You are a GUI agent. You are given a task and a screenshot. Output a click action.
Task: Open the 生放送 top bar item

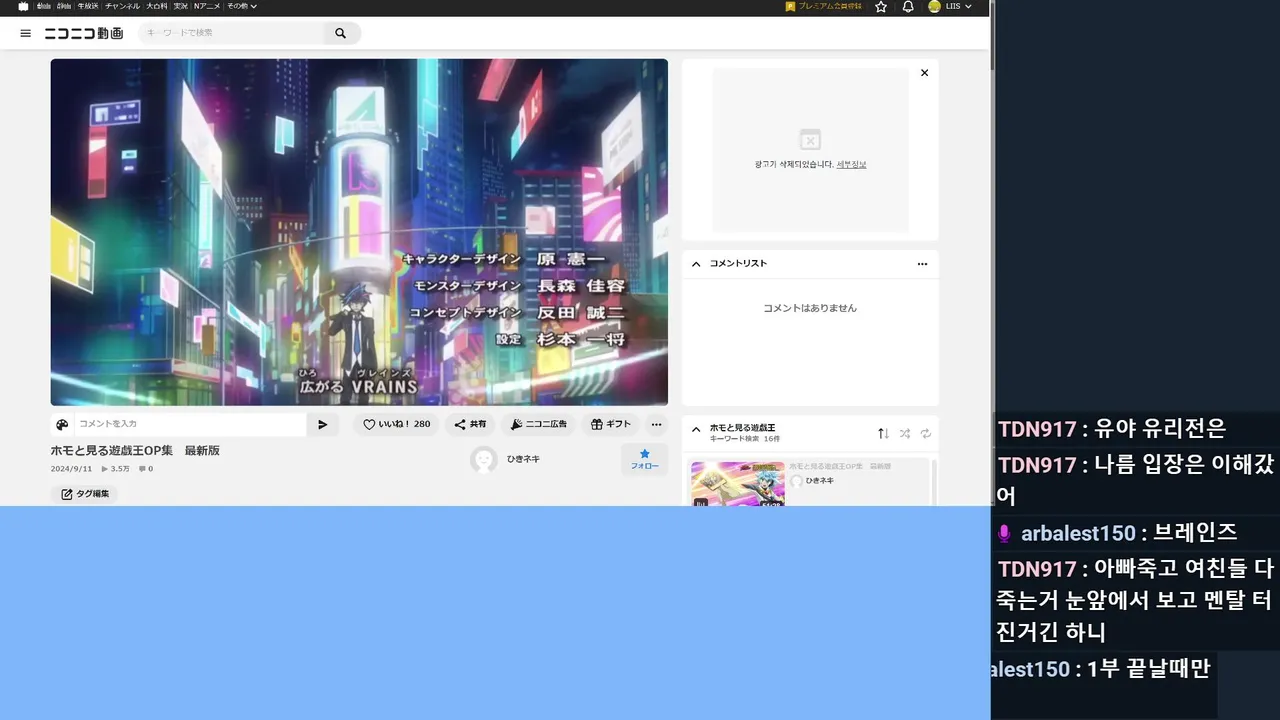(x=90, y=6)
